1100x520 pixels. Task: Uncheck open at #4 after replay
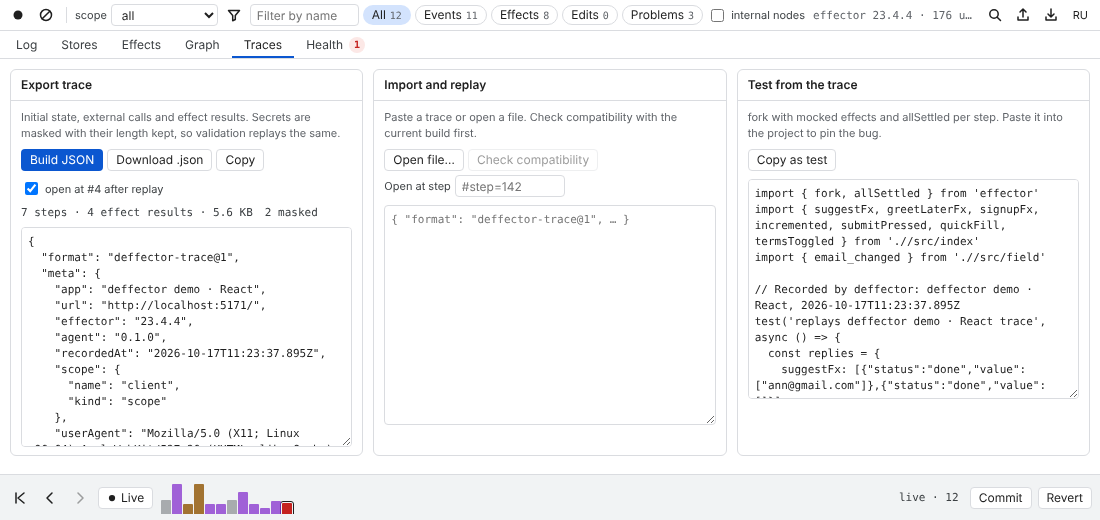pyautogui.click(x=32, y=188)
